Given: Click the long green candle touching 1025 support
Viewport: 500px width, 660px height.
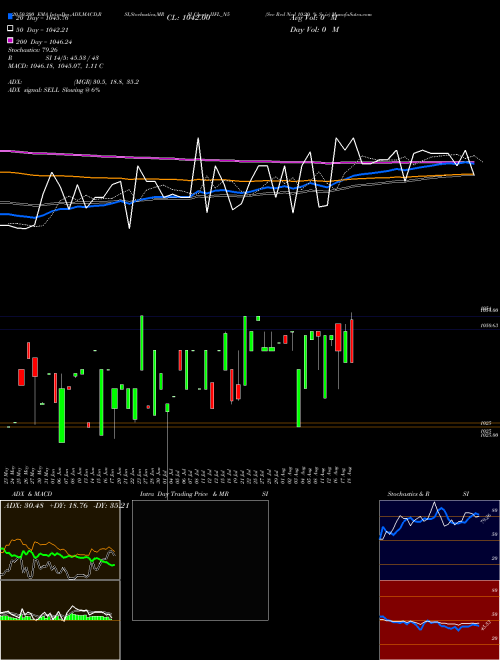Looking at the screenshot, I should 299,398.
